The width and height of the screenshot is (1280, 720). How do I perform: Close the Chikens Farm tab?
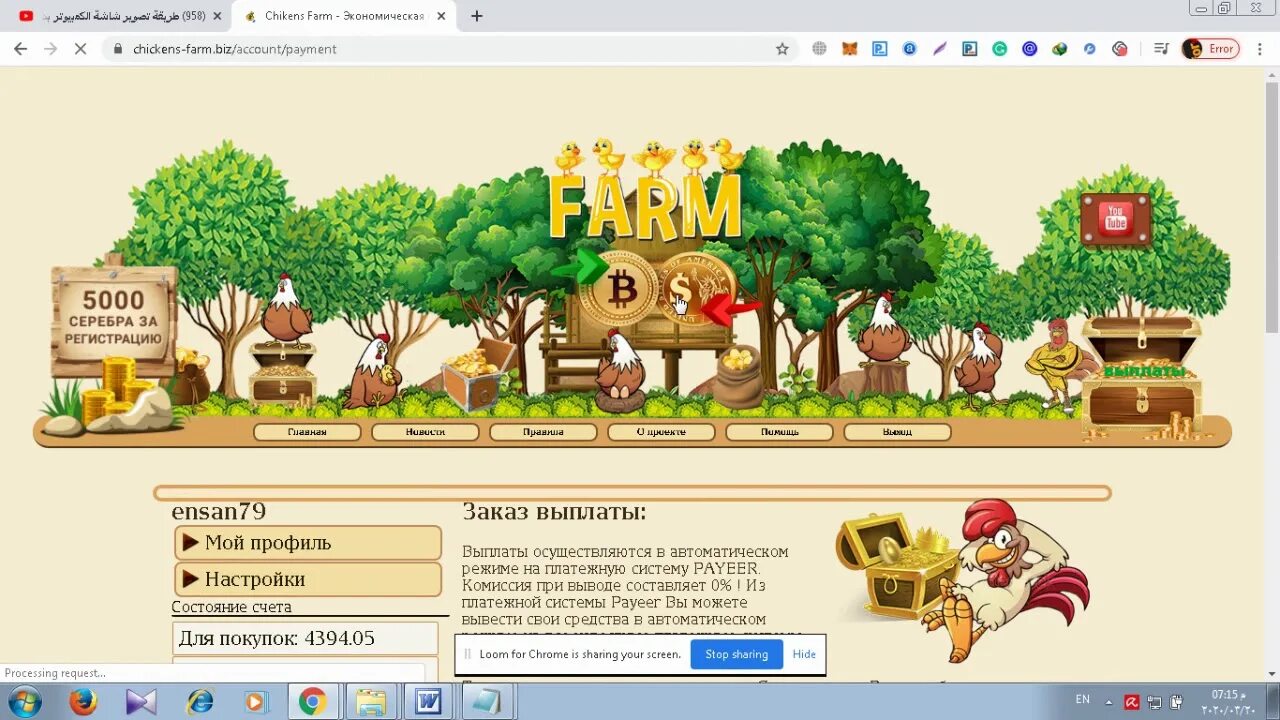441,16
